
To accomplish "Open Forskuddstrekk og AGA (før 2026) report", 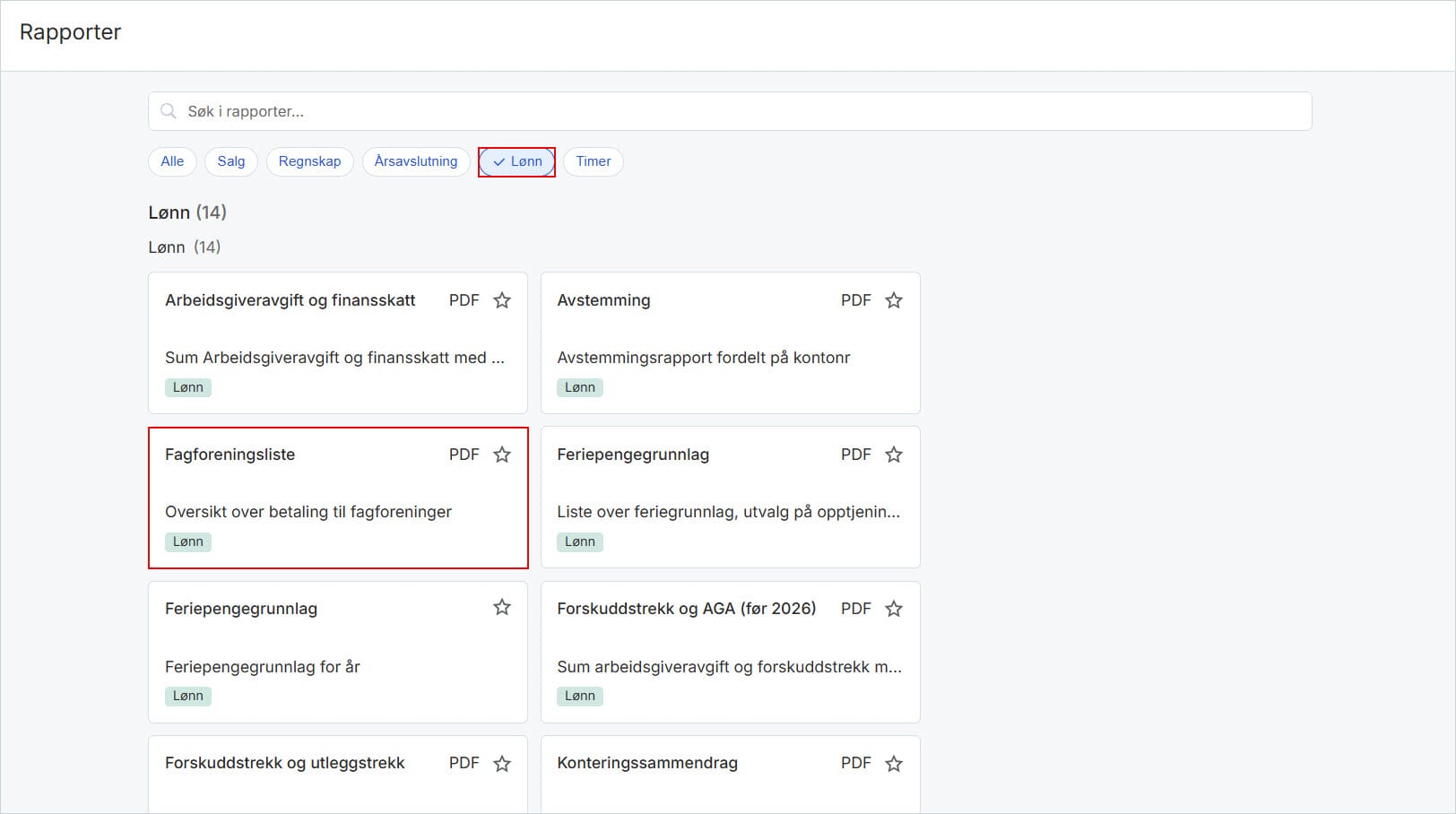I will (731, 652).
